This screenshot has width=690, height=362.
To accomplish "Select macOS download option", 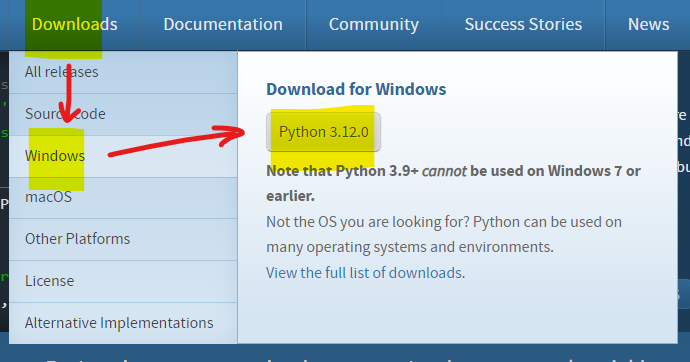I will [123, 197].
